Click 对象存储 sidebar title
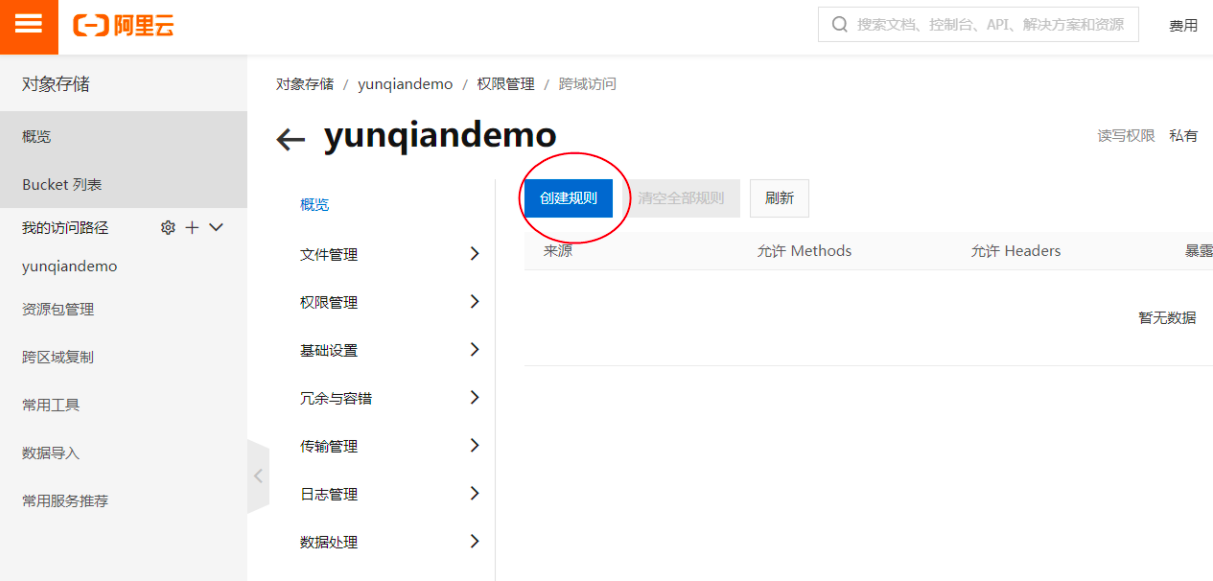1213x581 pixels. click(56, 84)
